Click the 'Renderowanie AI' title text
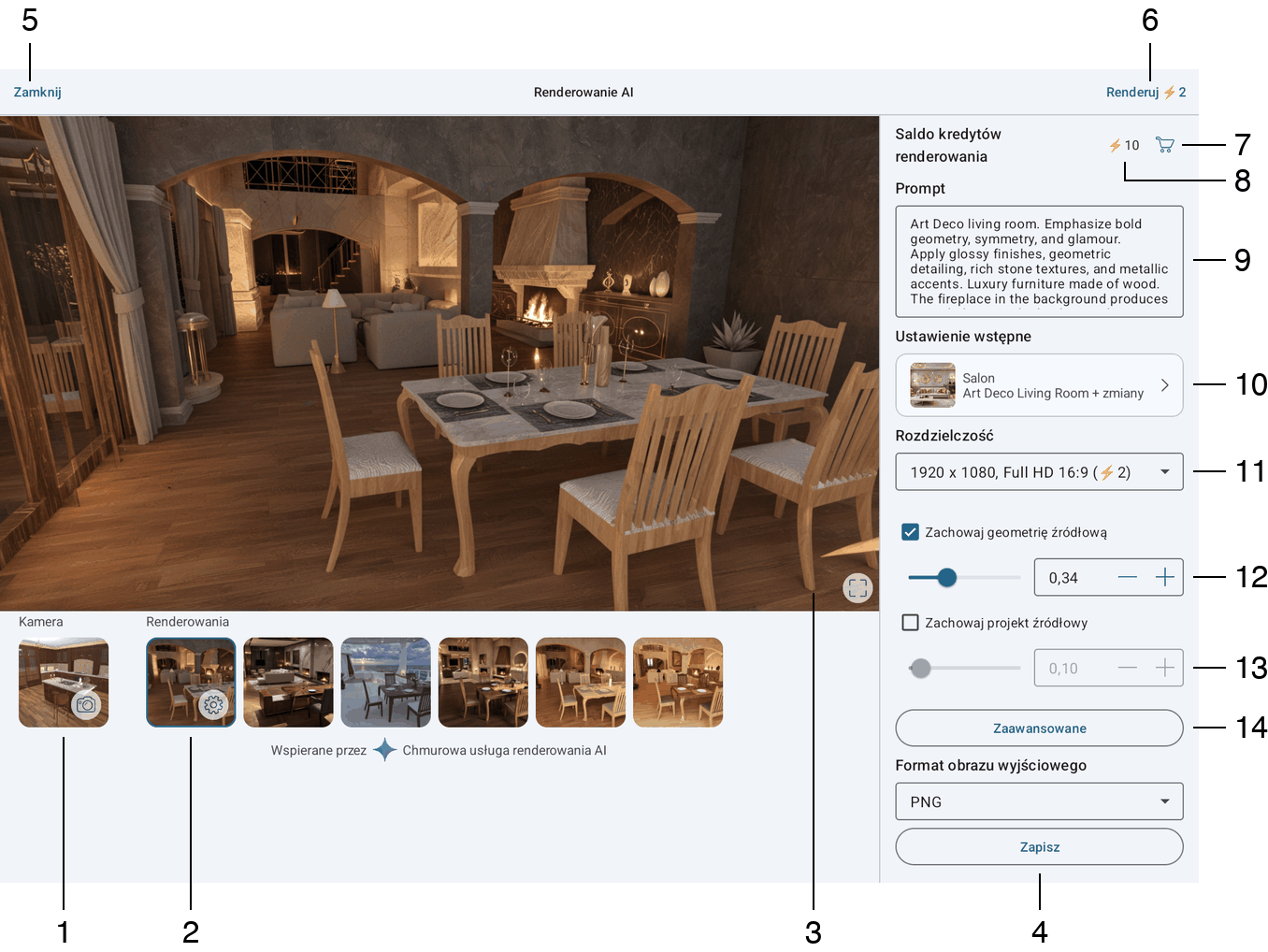The width and height of the screenshot is (1268, 952). [584, 92]
